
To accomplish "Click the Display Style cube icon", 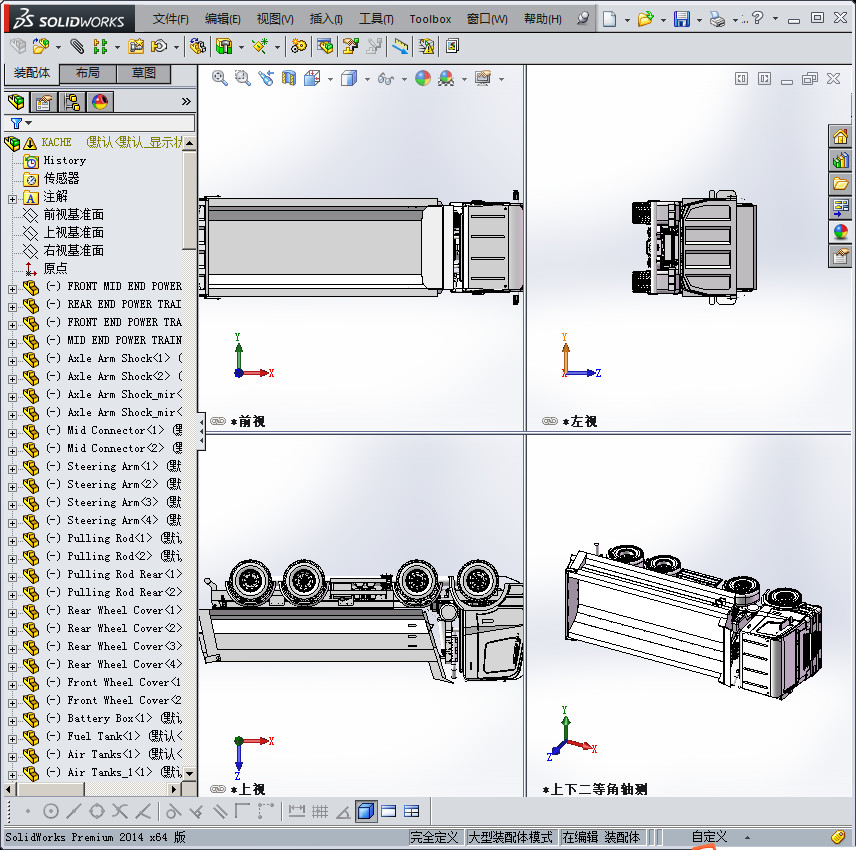I will point(349,78).
